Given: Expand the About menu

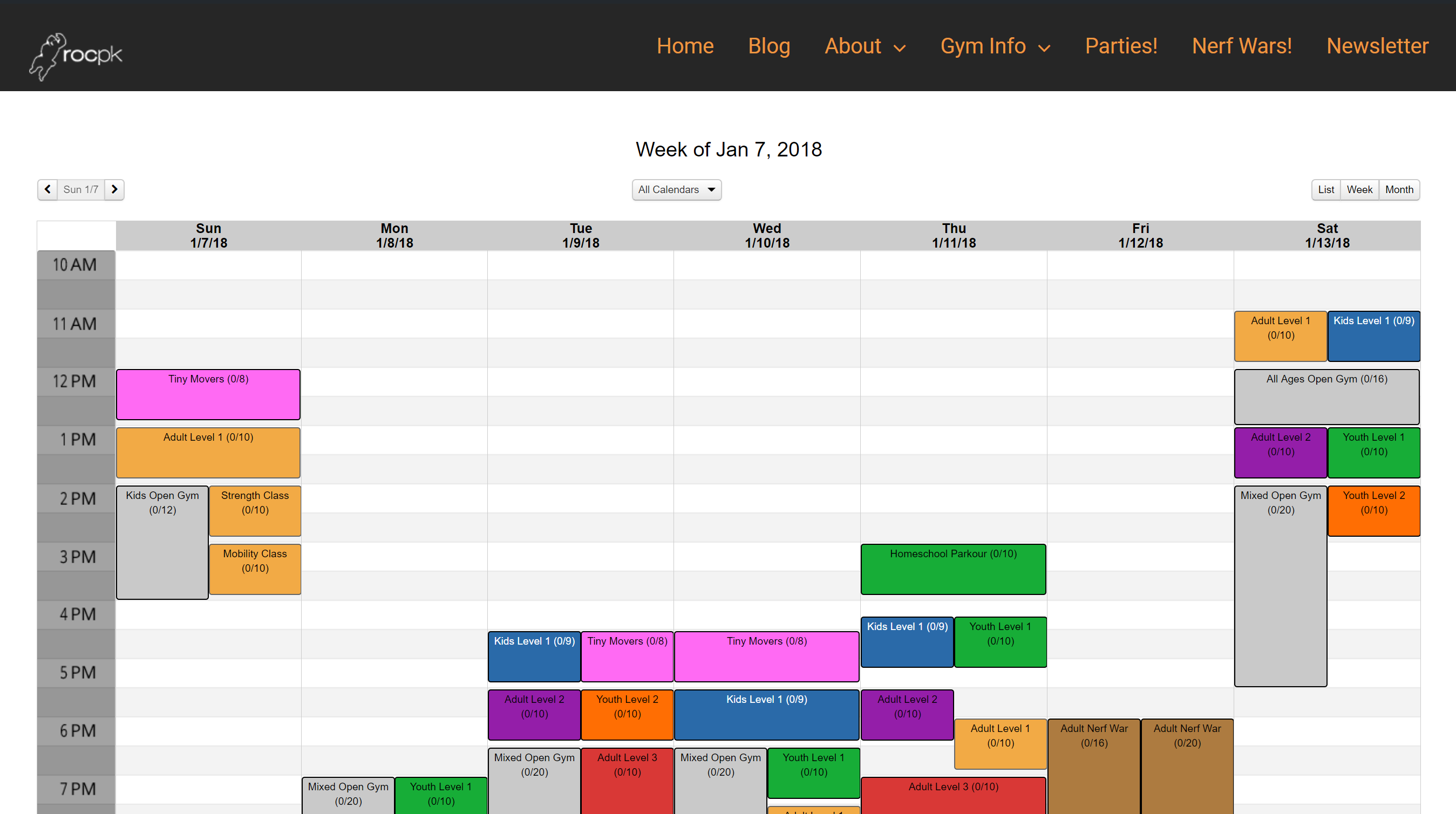Looking at the screenshot, I should point(865,46).
